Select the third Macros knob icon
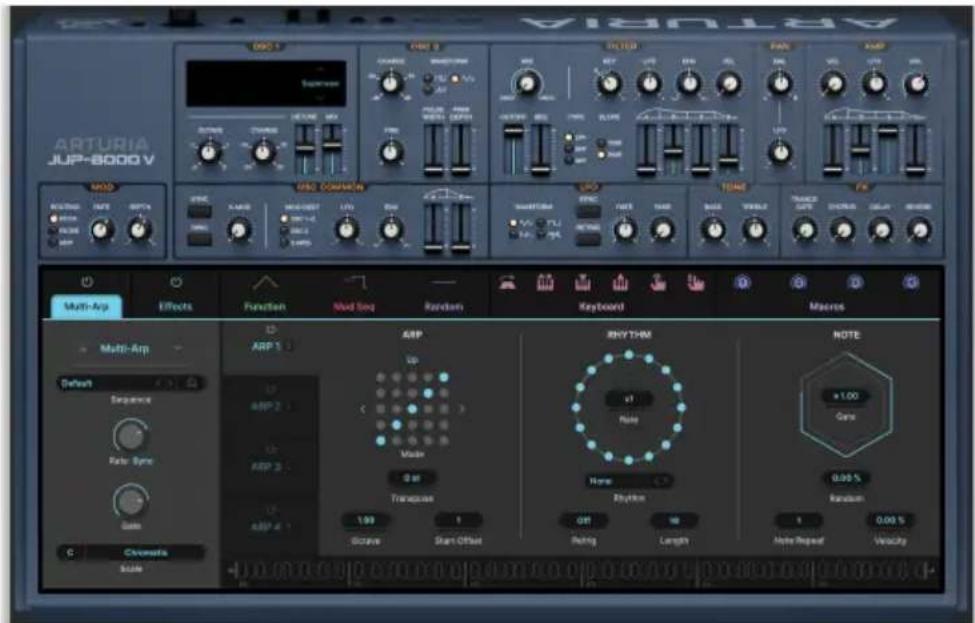Screen dimensions: 975x623 click(855, 284)
